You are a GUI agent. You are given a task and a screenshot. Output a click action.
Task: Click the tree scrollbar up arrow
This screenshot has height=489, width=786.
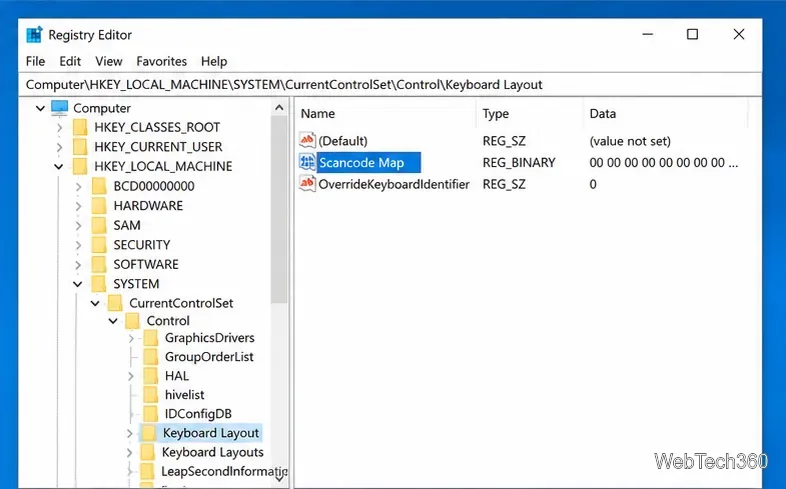(279, 108)
